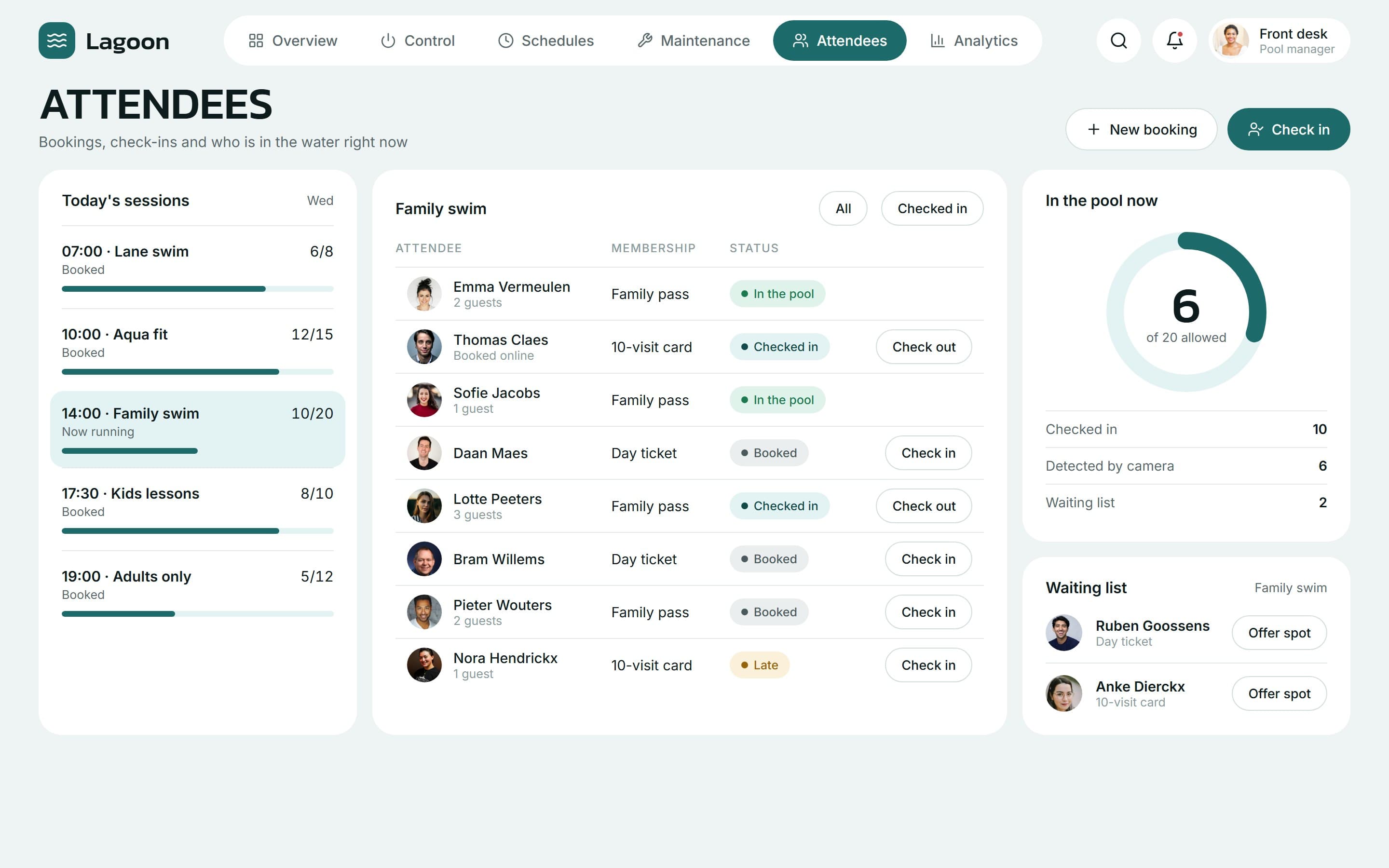The image size is (1389, 868).
Task: Click the New booking button
Action: click(1141, 129)
